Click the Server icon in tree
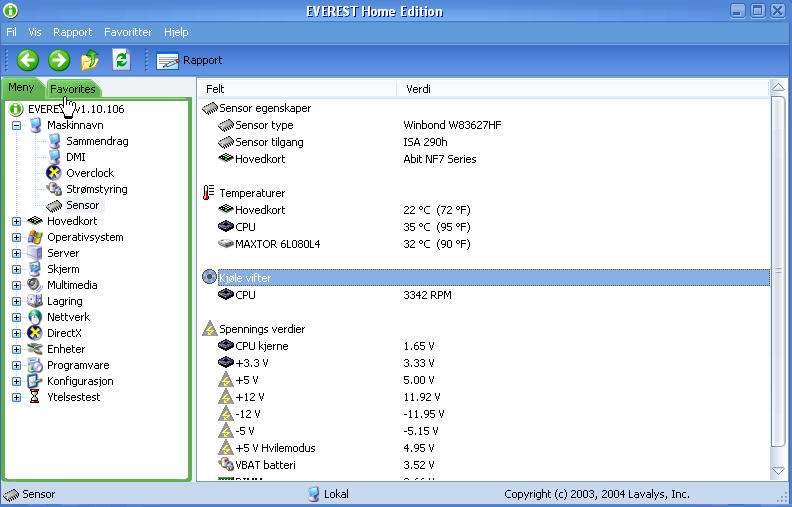This screenshot has height=507, width=792. [x=35, y=253]
